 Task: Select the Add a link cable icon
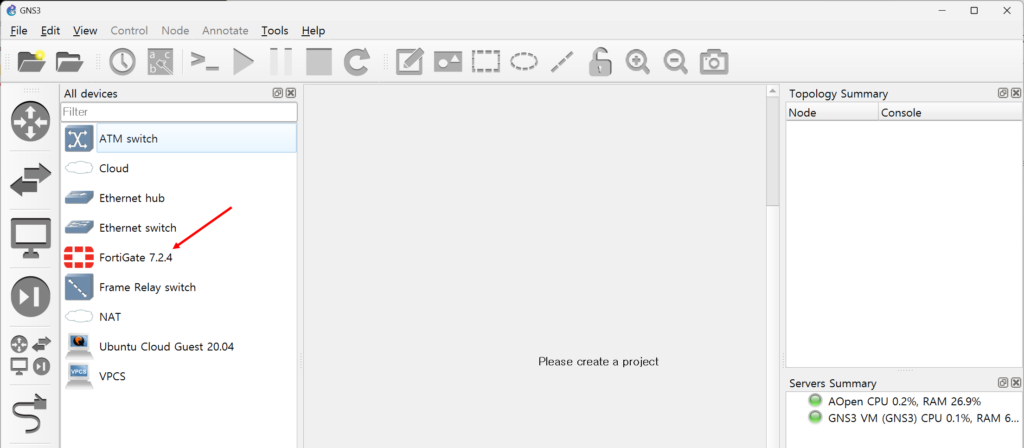click(31, 413)
